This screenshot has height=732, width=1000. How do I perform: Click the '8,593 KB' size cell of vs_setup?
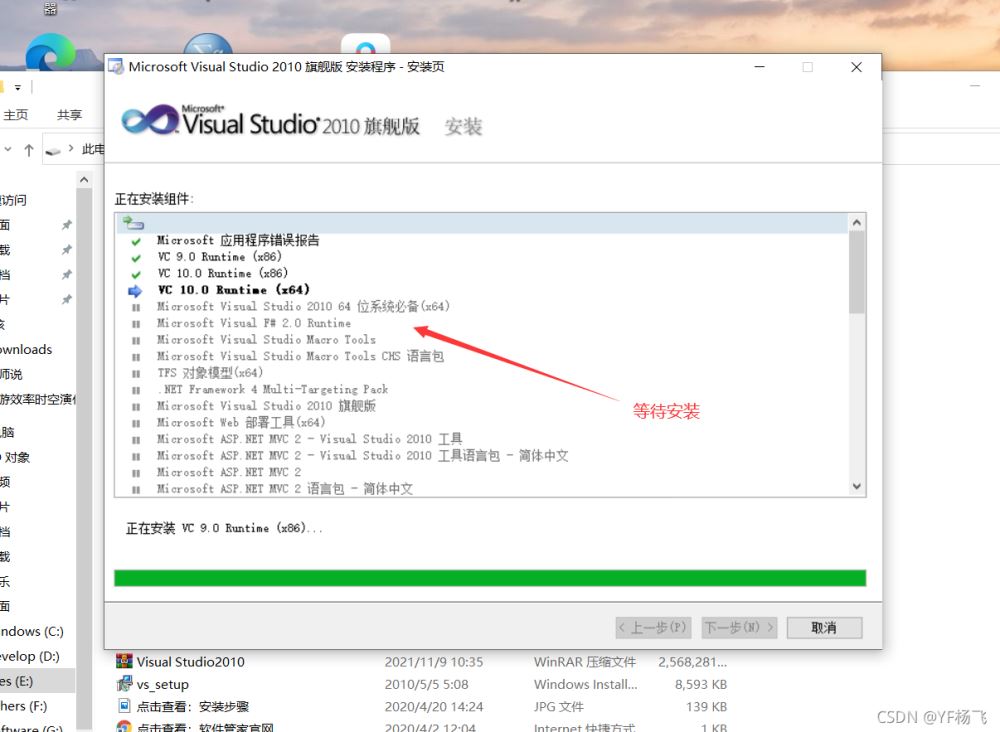tap(700, 684)
